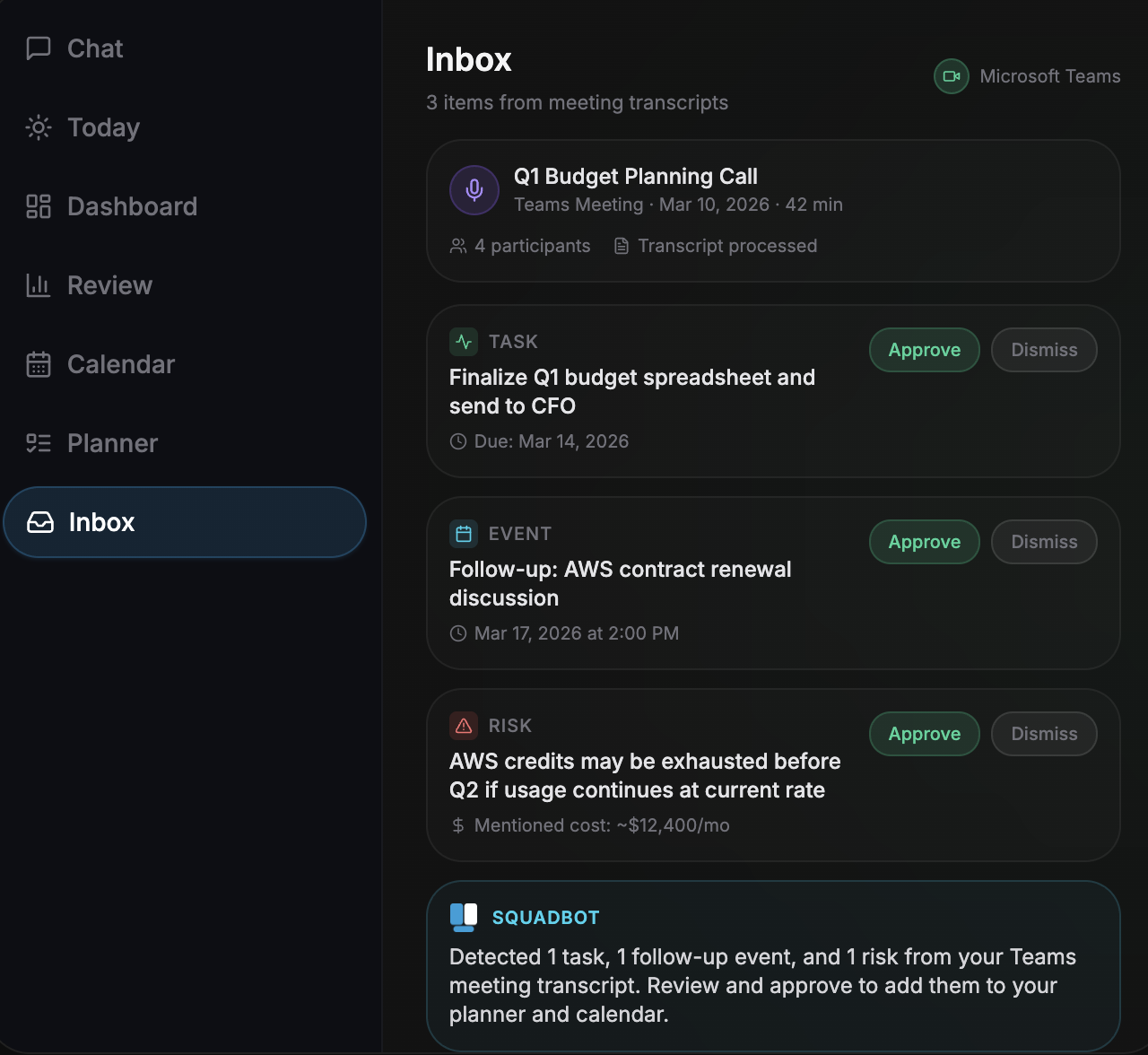
Task: Click the transcript document icon
Action: click(621, 246)
